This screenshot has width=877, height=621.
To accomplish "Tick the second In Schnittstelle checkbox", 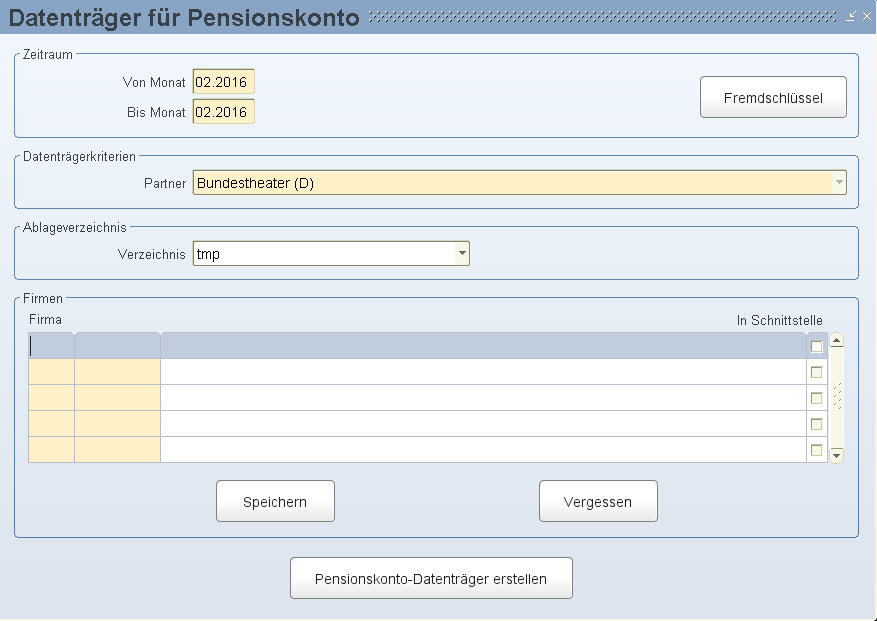I will pos(817,372).
